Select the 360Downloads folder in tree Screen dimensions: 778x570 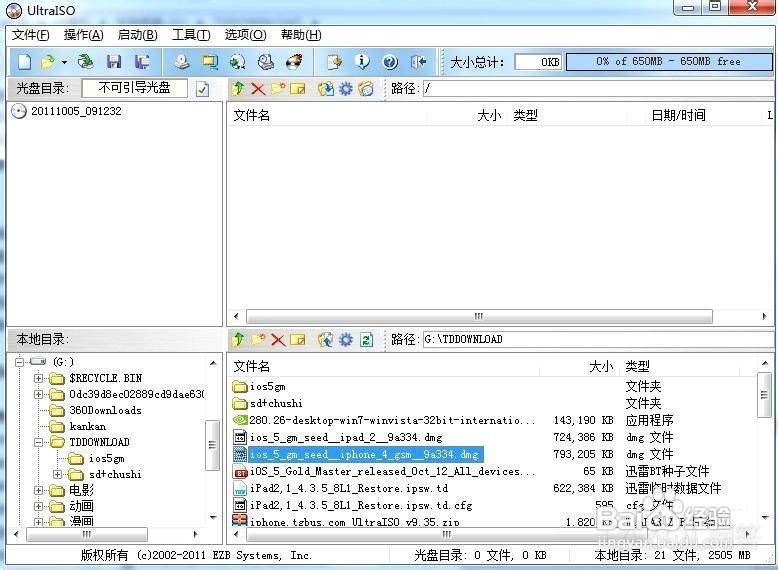point(105,410)
